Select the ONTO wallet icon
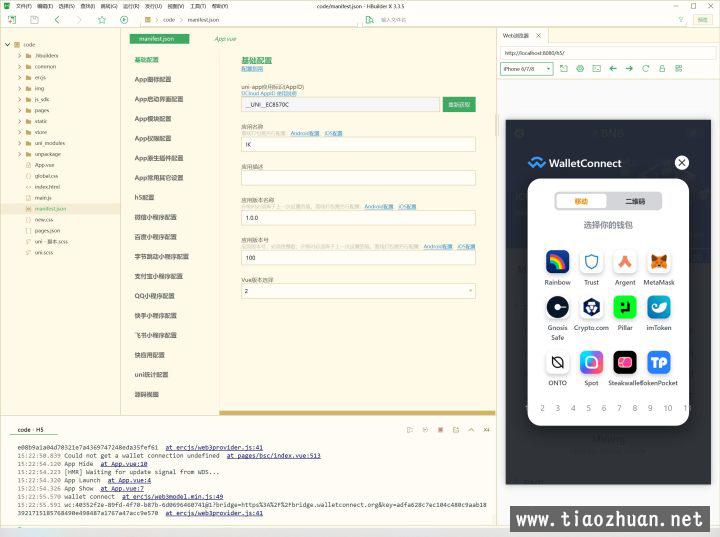720x537 pixels. 557,362
